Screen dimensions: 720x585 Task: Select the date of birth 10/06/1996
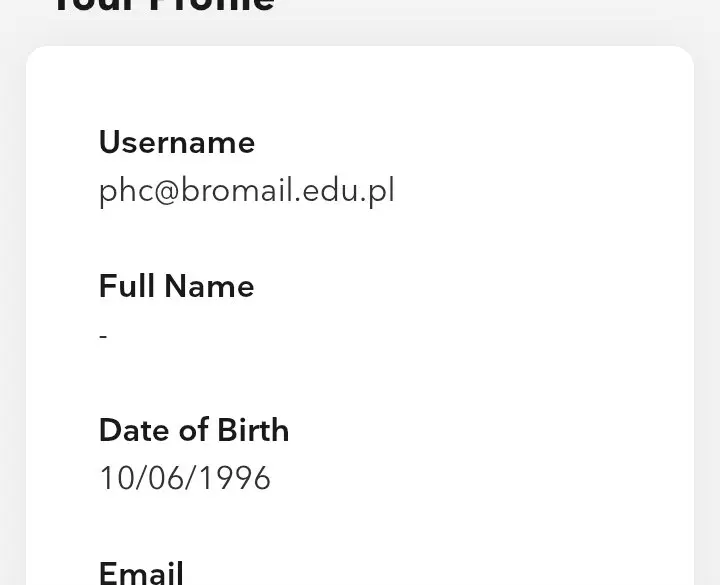click(185, 478)
